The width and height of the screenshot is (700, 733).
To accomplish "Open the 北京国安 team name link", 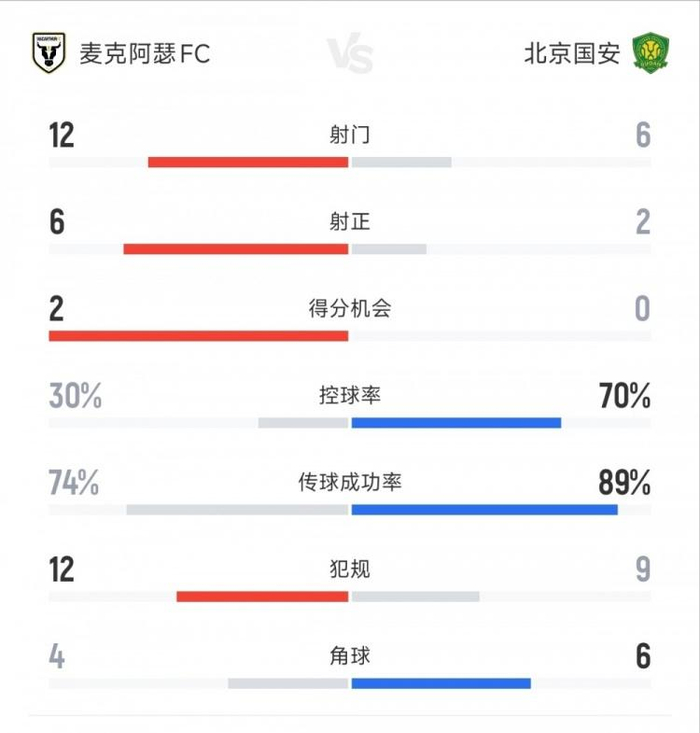I will coord(572,53).
